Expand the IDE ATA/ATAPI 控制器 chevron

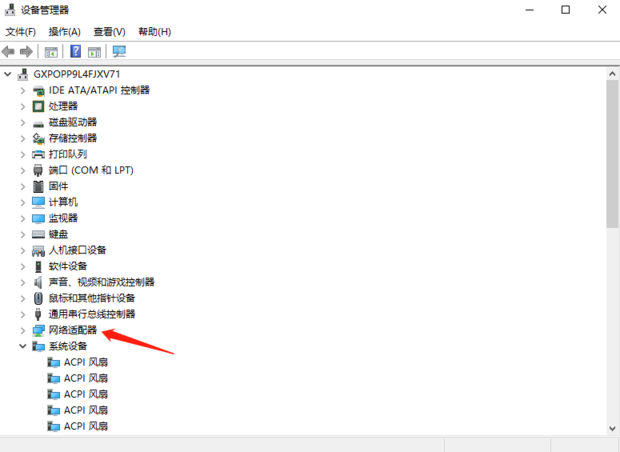[23, 91]
